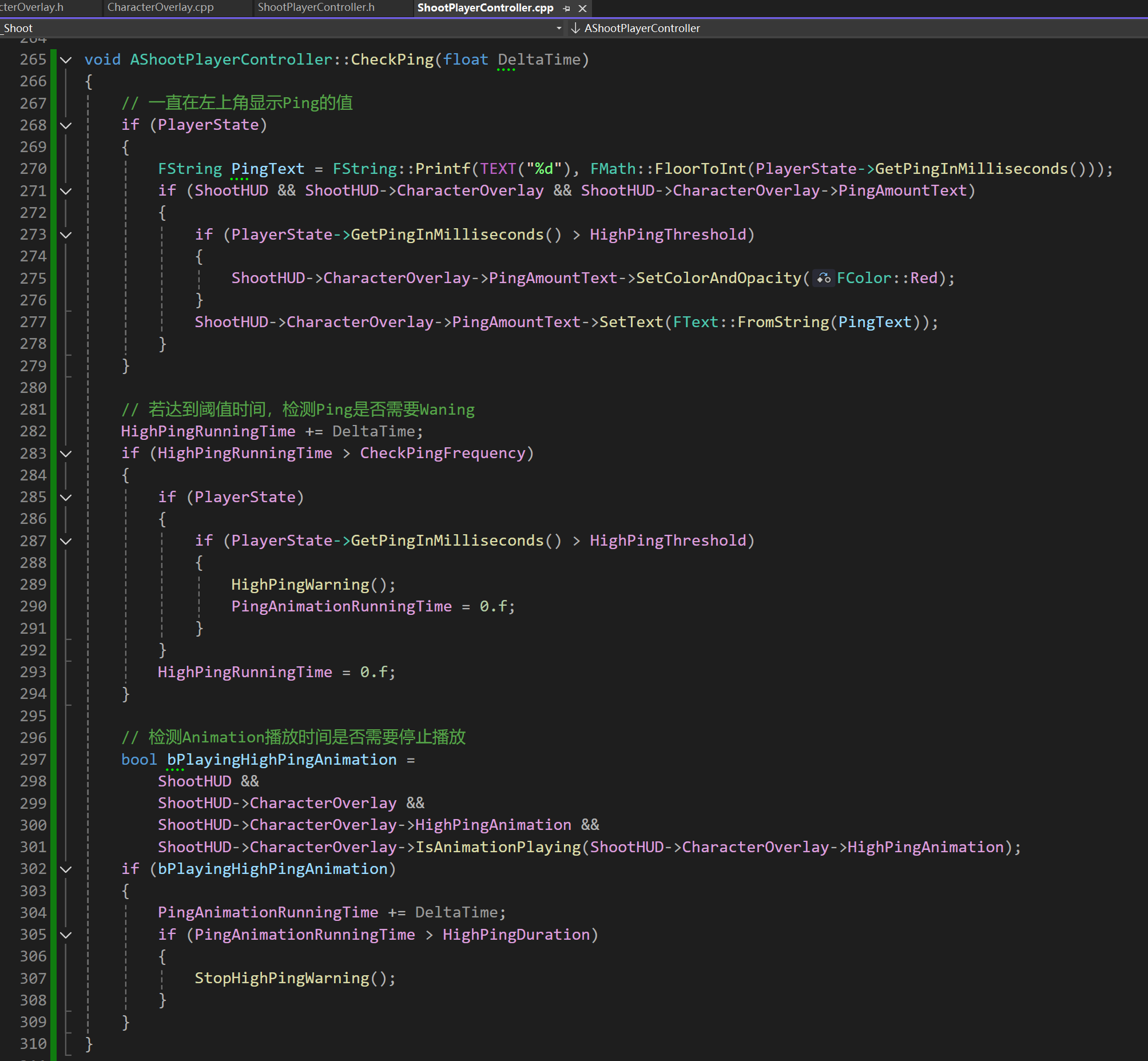The height and width of the screenshot is (1061, 1148).
Task: Click arrow icon beside AShootPlayerController scope
Action: [575, 28]
